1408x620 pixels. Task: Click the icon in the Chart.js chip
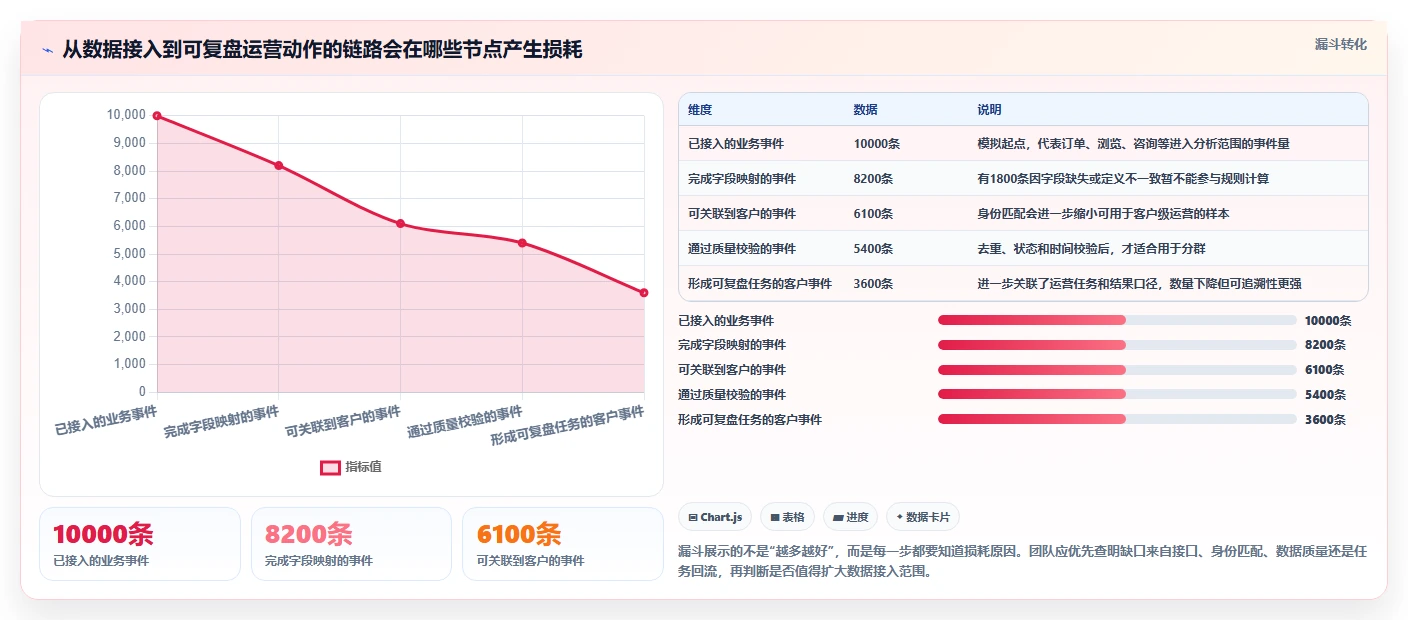[x=693, y=517]
